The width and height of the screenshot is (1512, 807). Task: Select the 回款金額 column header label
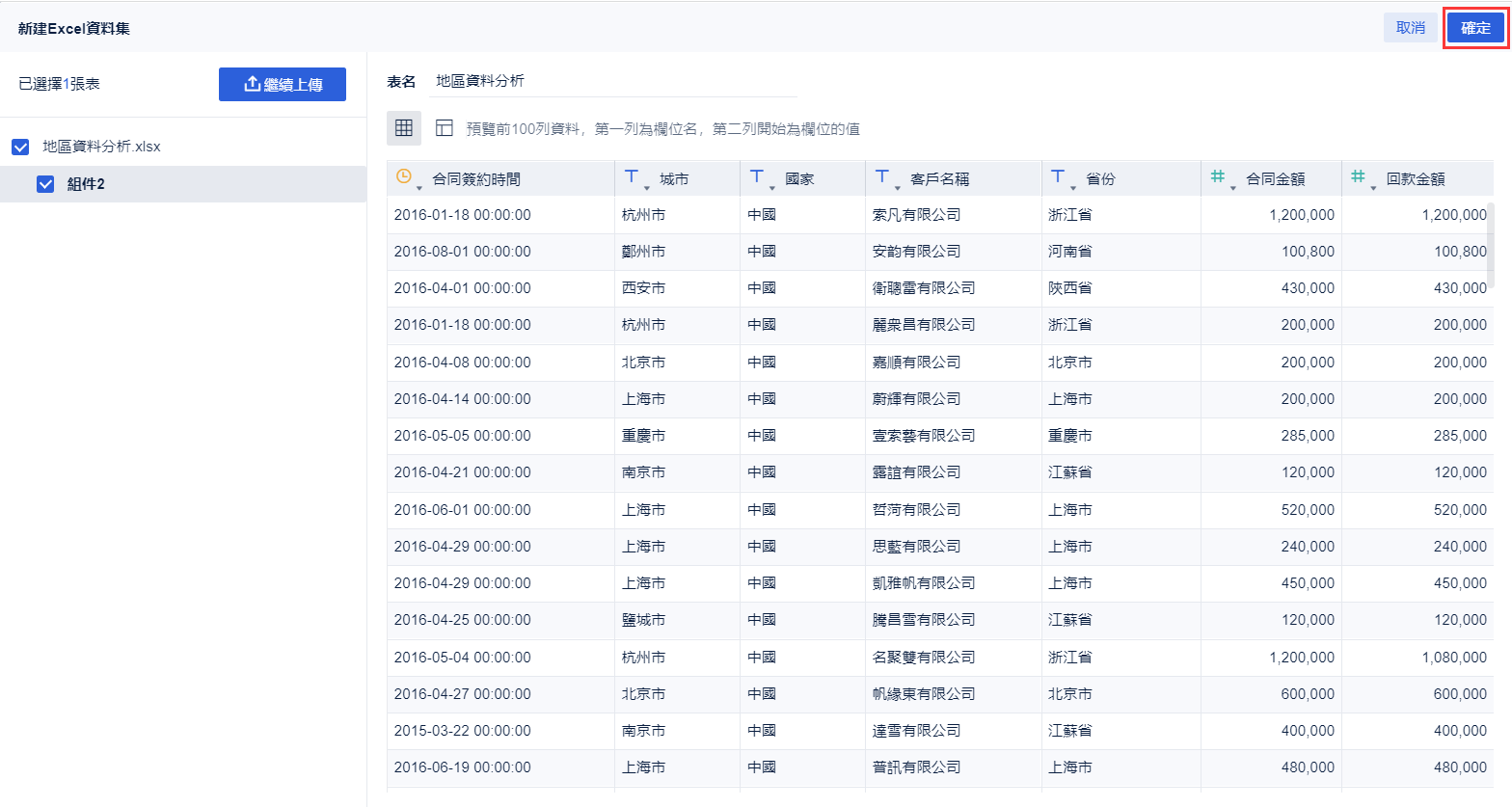pos(1416,179)
